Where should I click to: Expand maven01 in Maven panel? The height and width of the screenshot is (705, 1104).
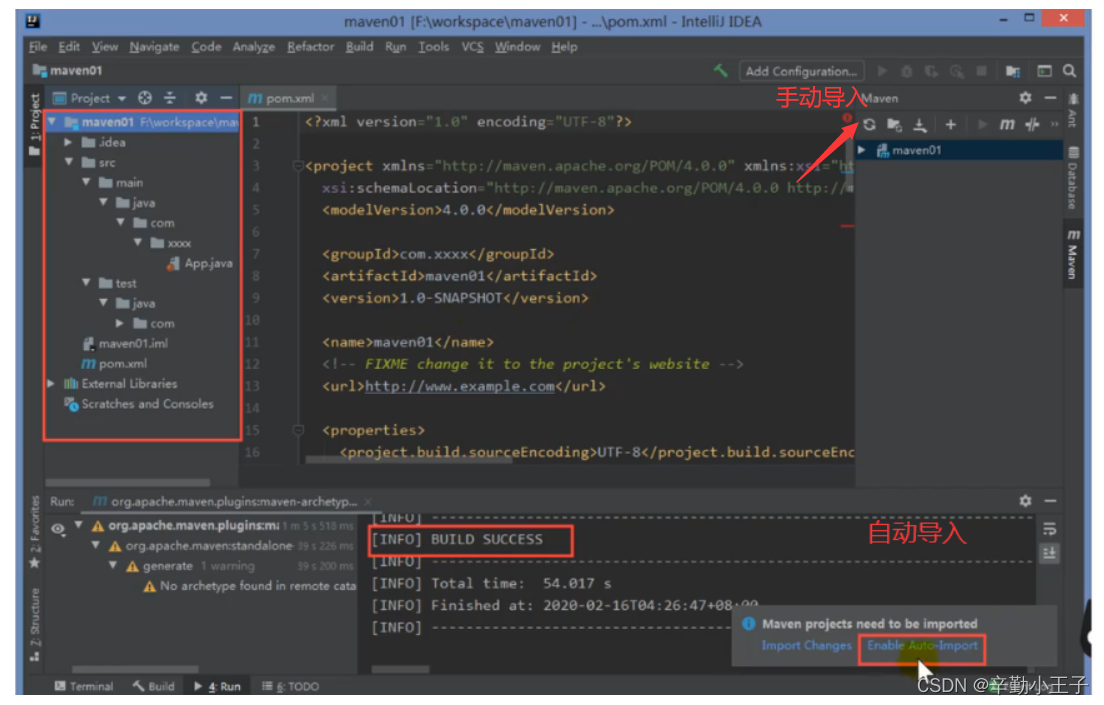(861, 150)
